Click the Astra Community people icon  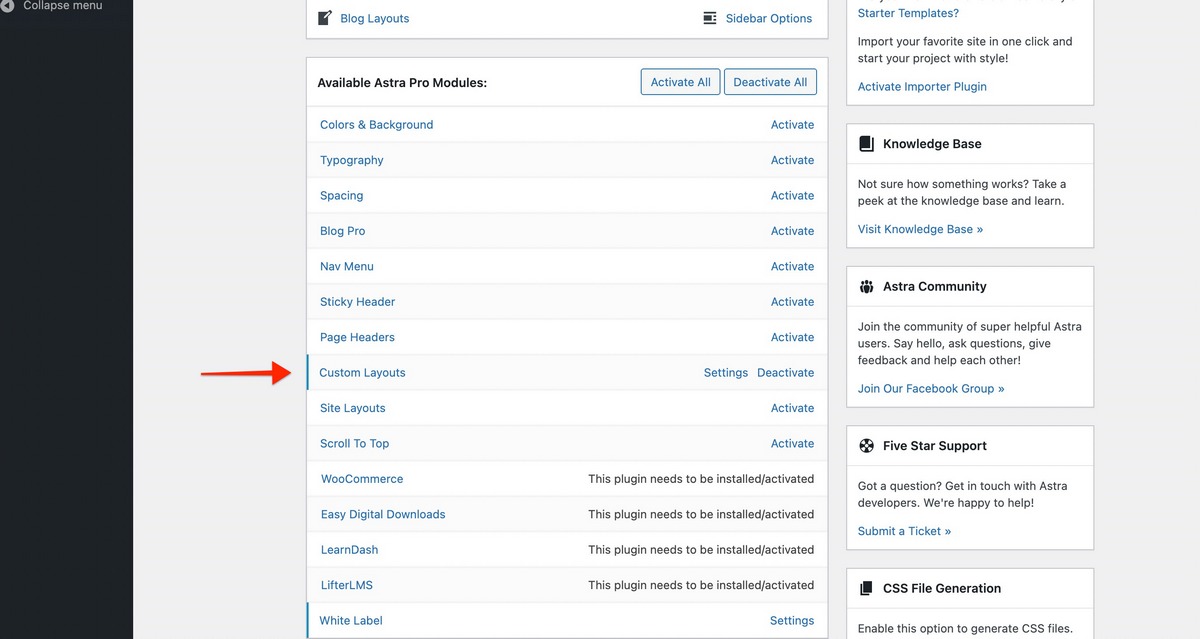click(866, 286)
